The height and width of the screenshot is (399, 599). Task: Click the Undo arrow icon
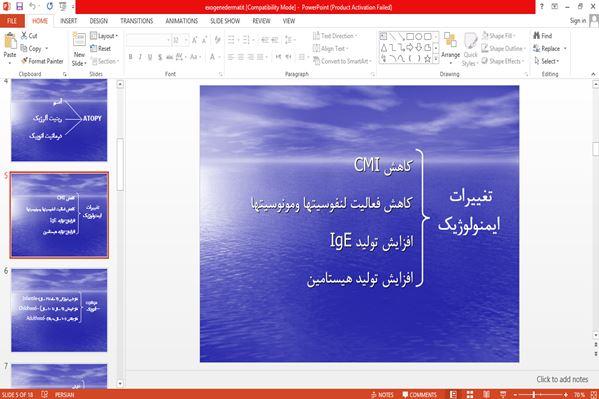point(33,6)
